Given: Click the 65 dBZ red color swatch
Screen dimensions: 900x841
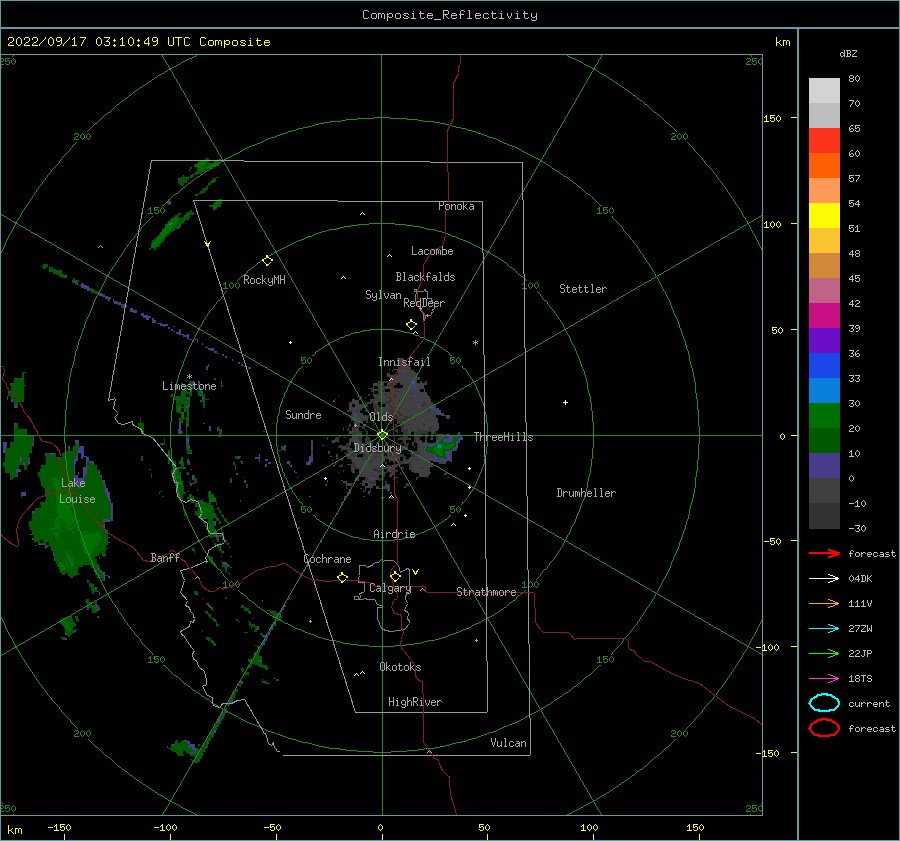Looking at the screenshot, I should [x=824, y=141].
